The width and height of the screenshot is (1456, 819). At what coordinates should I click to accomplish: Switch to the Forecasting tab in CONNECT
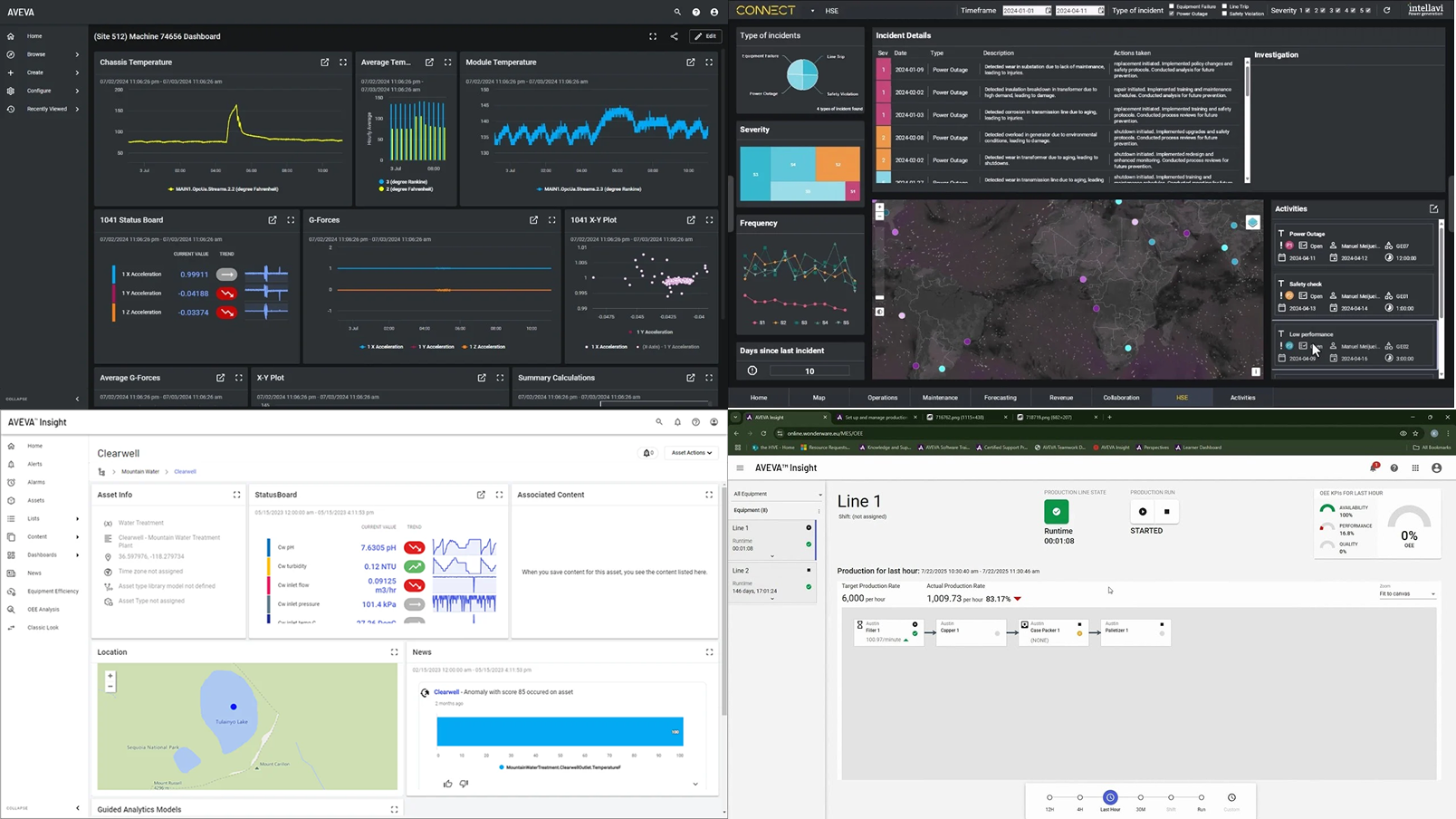tap(1001, 398)
